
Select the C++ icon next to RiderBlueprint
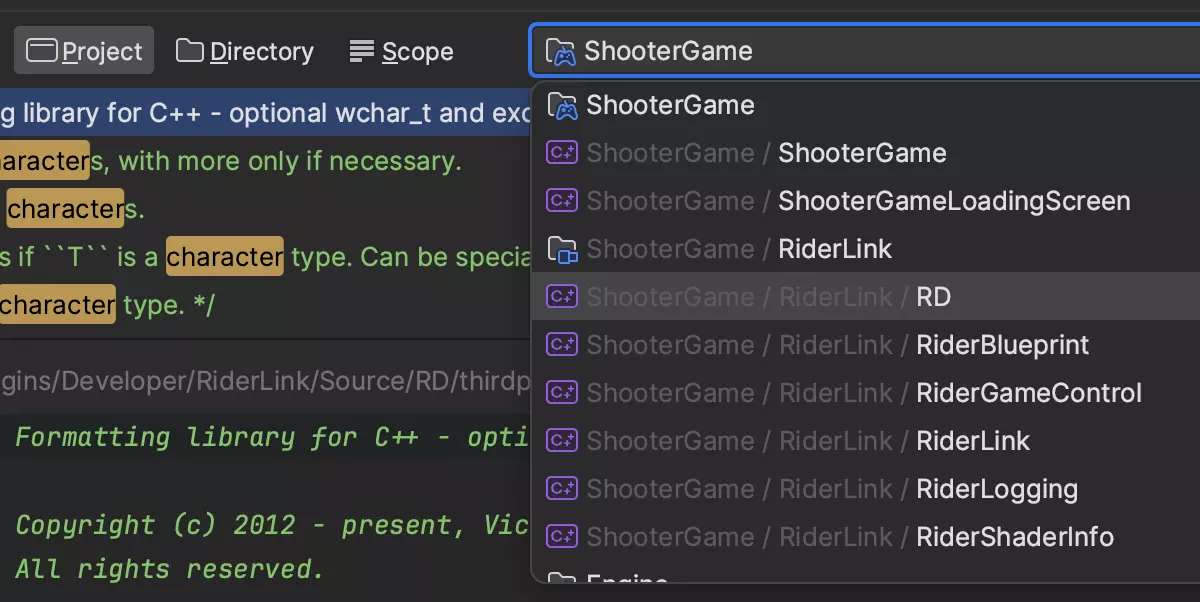click(562, 345)
